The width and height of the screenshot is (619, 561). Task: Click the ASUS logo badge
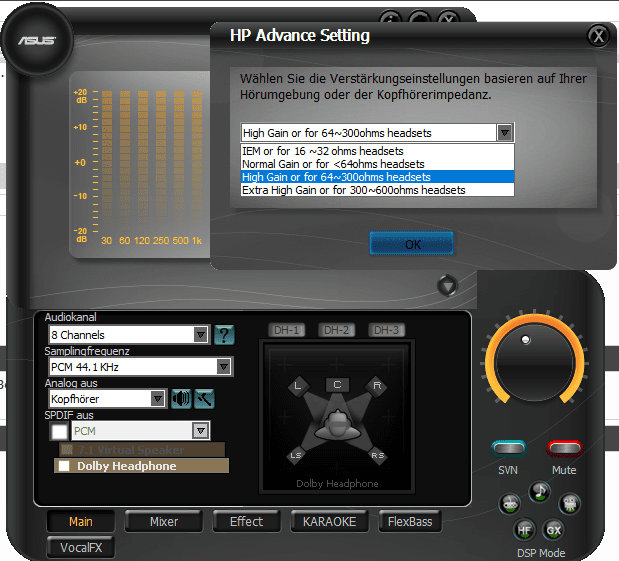pos(37,39)
